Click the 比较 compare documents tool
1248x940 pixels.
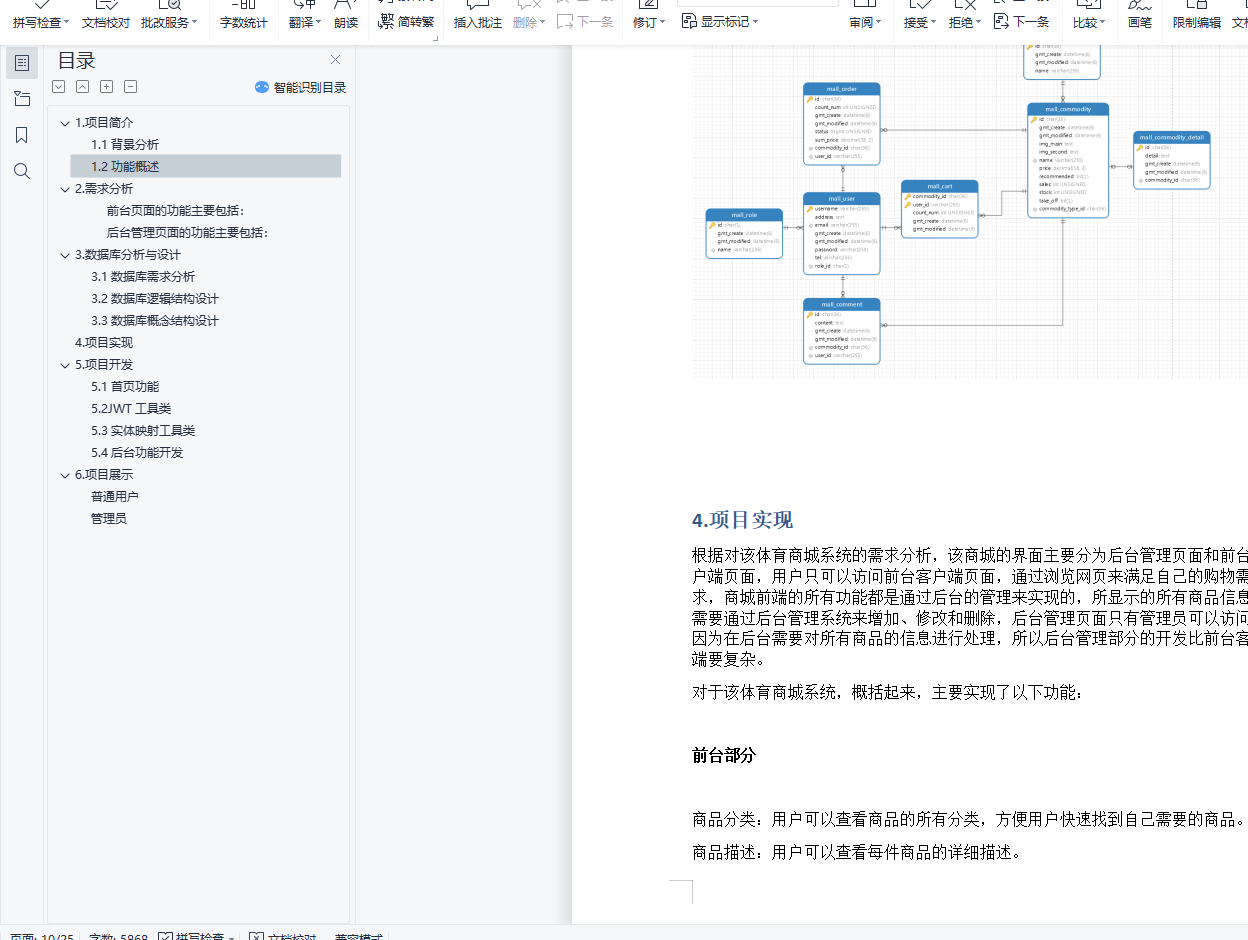(x=1084, y=22)
